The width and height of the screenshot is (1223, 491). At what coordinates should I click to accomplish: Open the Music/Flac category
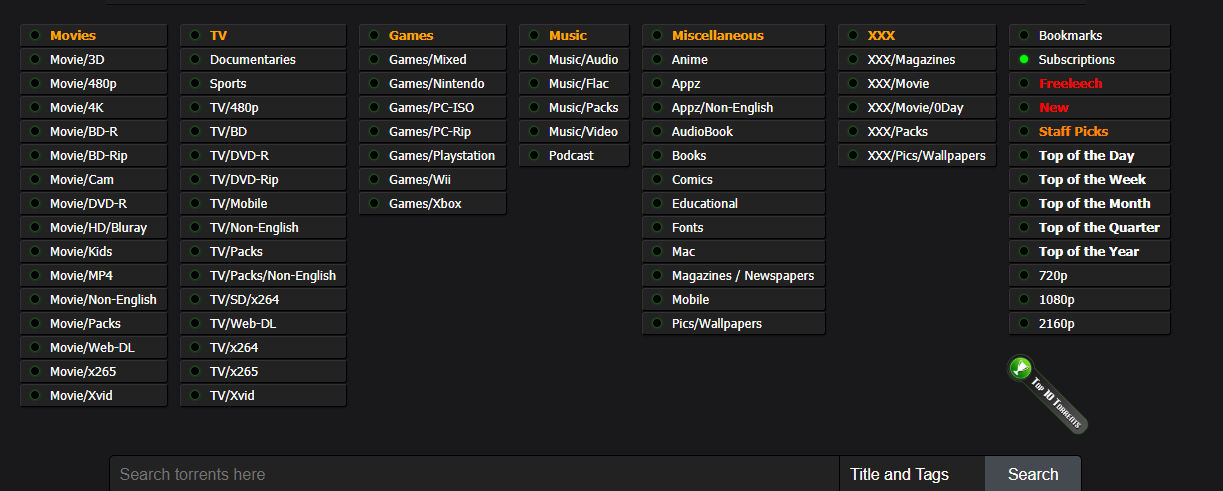[578, 84]
